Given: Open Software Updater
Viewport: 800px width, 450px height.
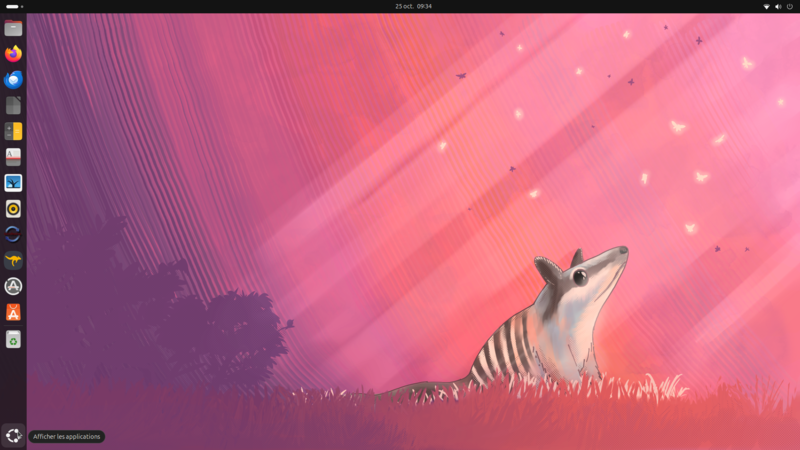Looking at the screenshot, I should [x=13, y=286].
